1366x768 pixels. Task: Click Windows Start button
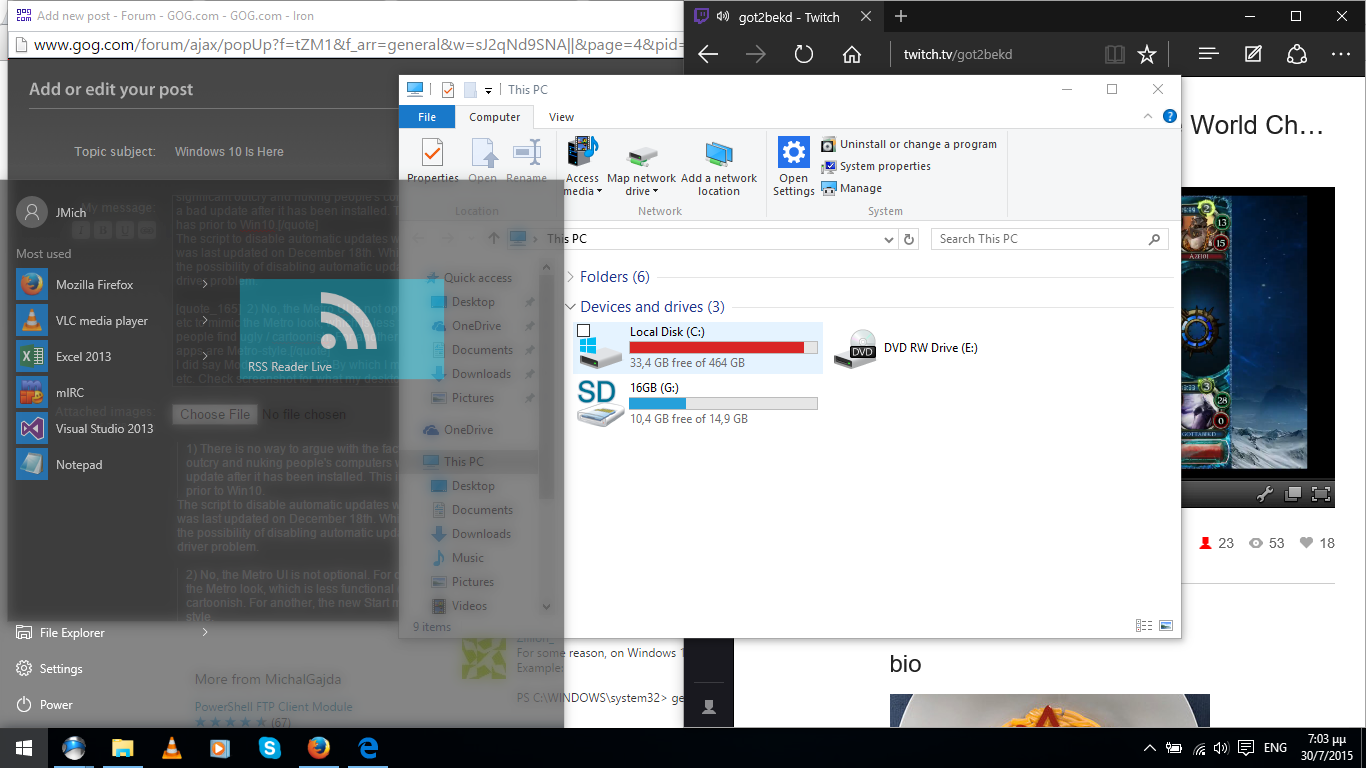(x=24, y=747)
